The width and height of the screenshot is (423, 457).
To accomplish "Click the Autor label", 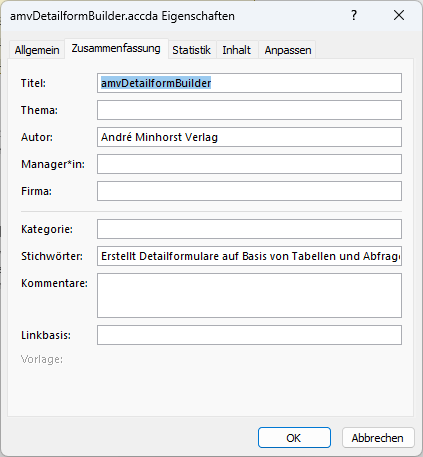I will tap(37, 137).
